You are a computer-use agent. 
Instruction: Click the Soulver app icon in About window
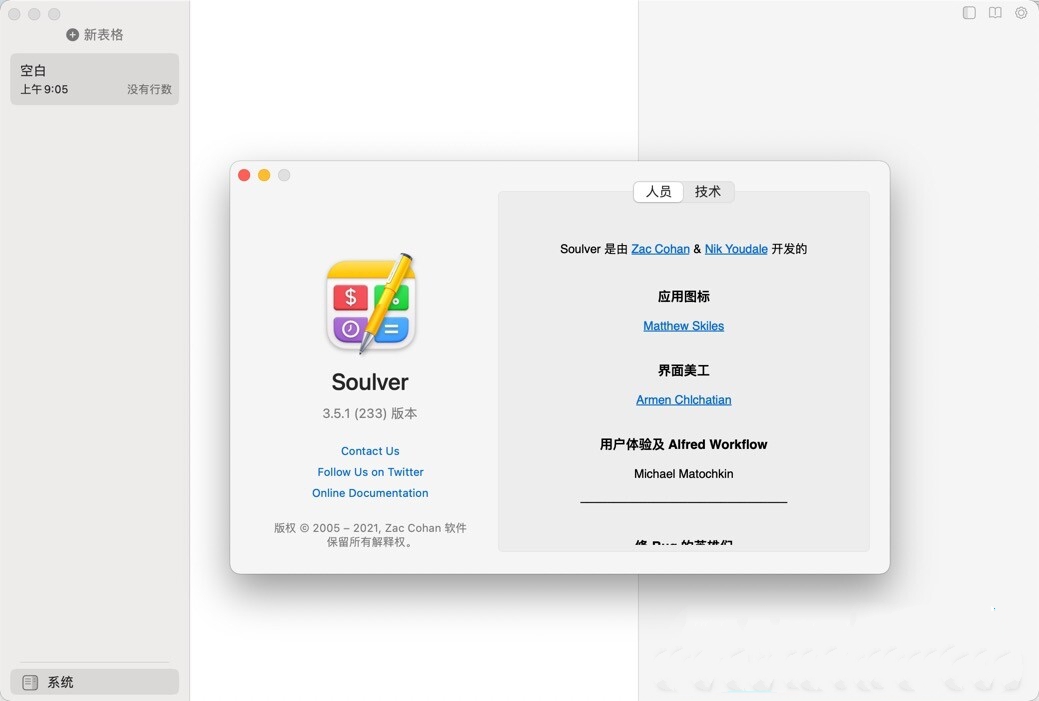point(370,303)
